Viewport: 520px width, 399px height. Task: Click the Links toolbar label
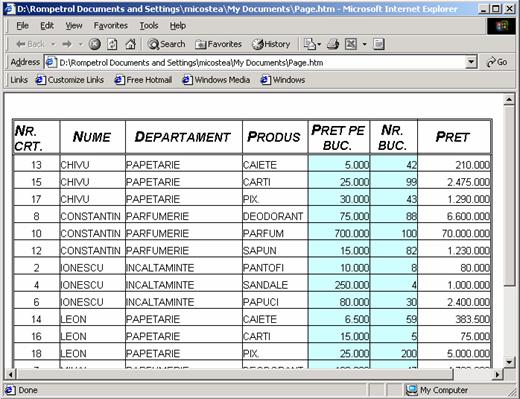click(19, 80)
